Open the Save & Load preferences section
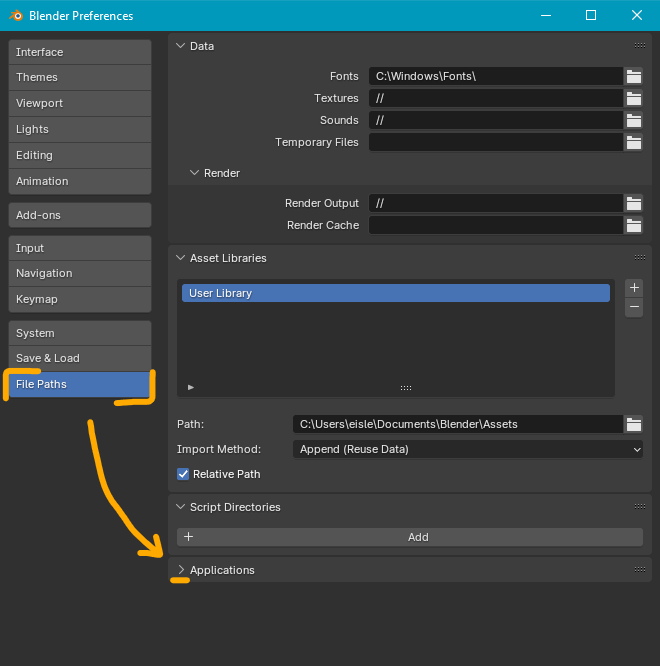Screen dimensions: 660x666 pos(80,358)
